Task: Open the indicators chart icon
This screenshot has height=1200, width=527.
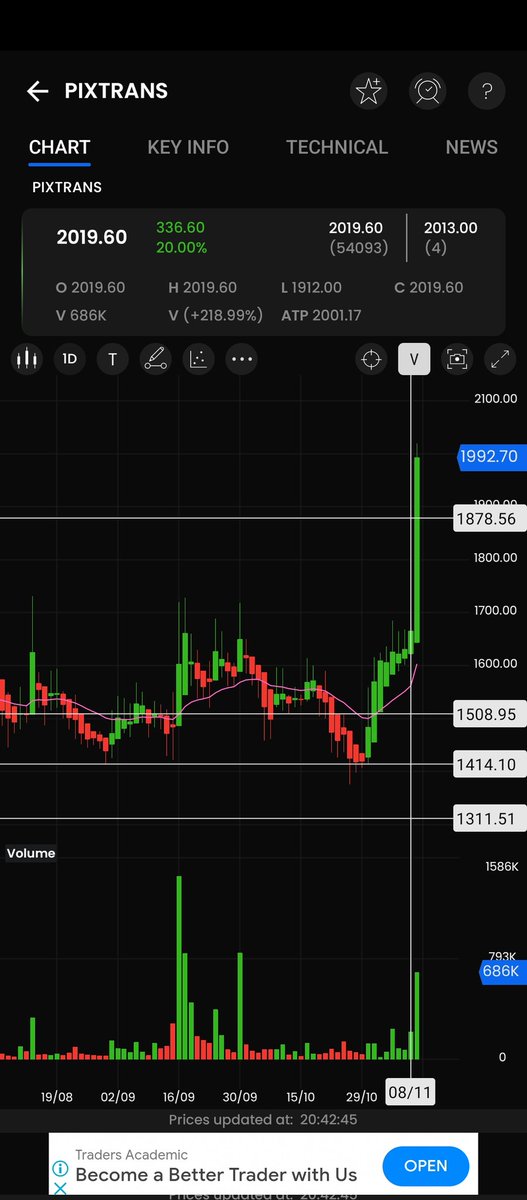Action: click(198, 359)
